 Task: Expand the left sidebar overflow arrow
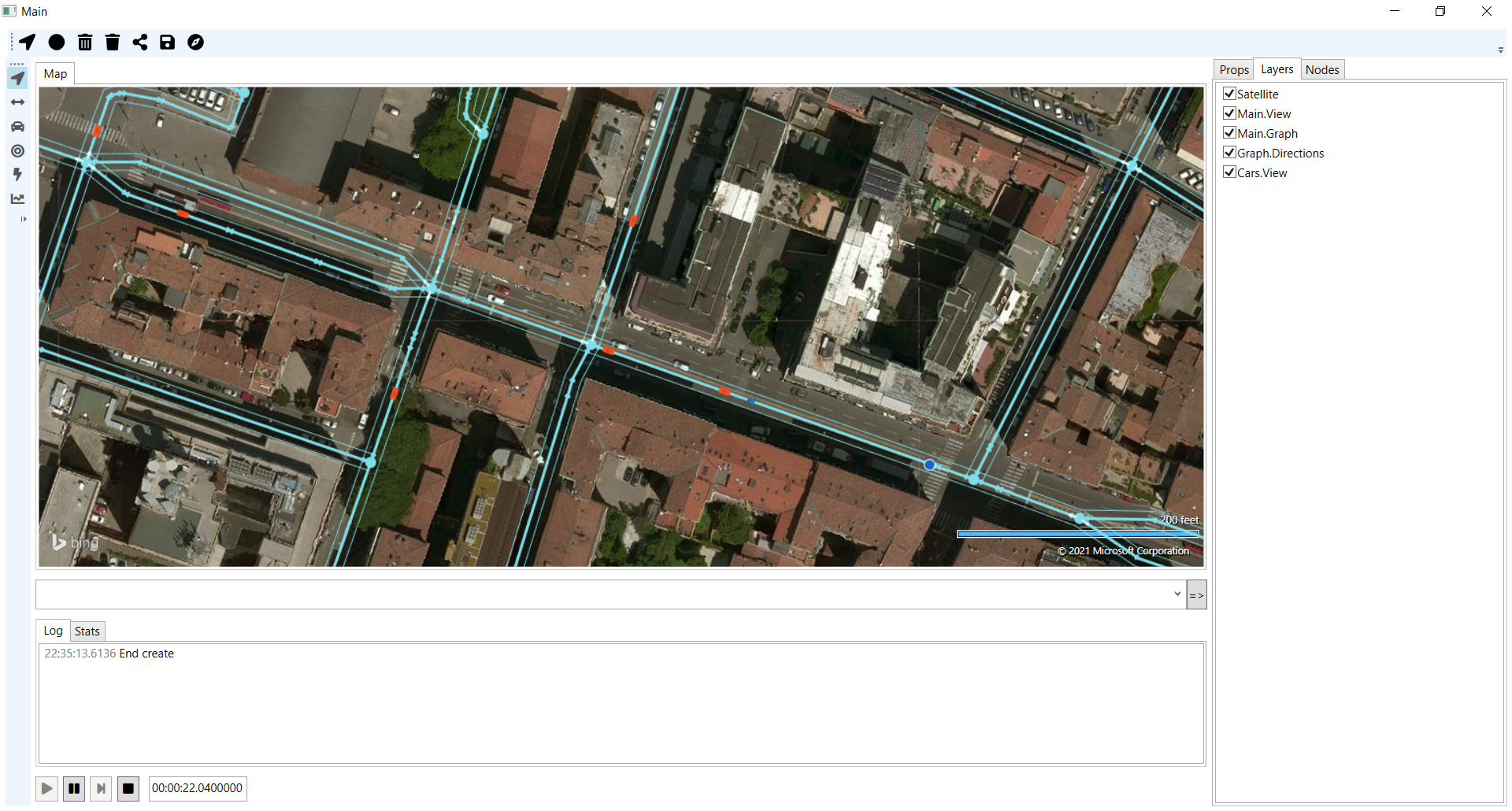24,220
